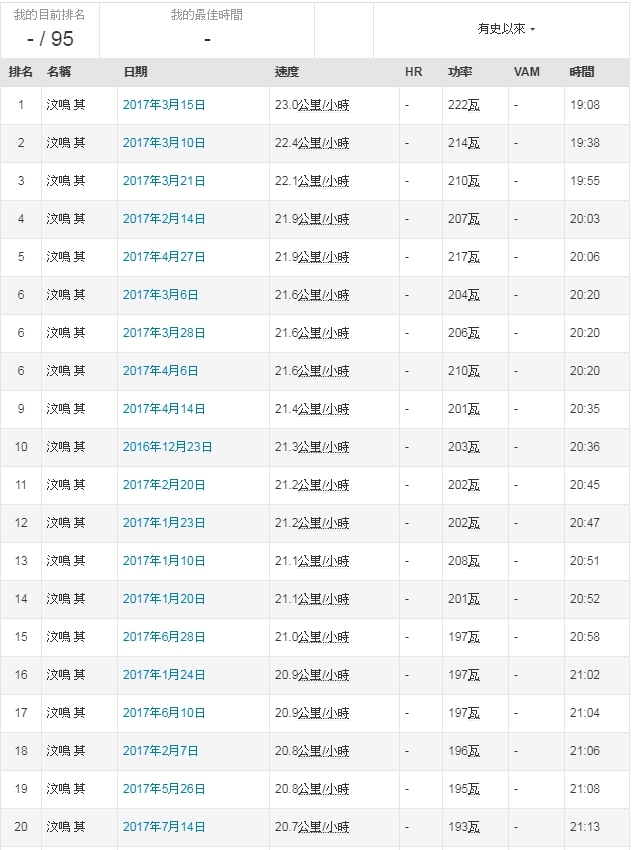
Task: Click the 我的最佳時間 summary box
Action: pyautogui.click(x=207, y=30)
